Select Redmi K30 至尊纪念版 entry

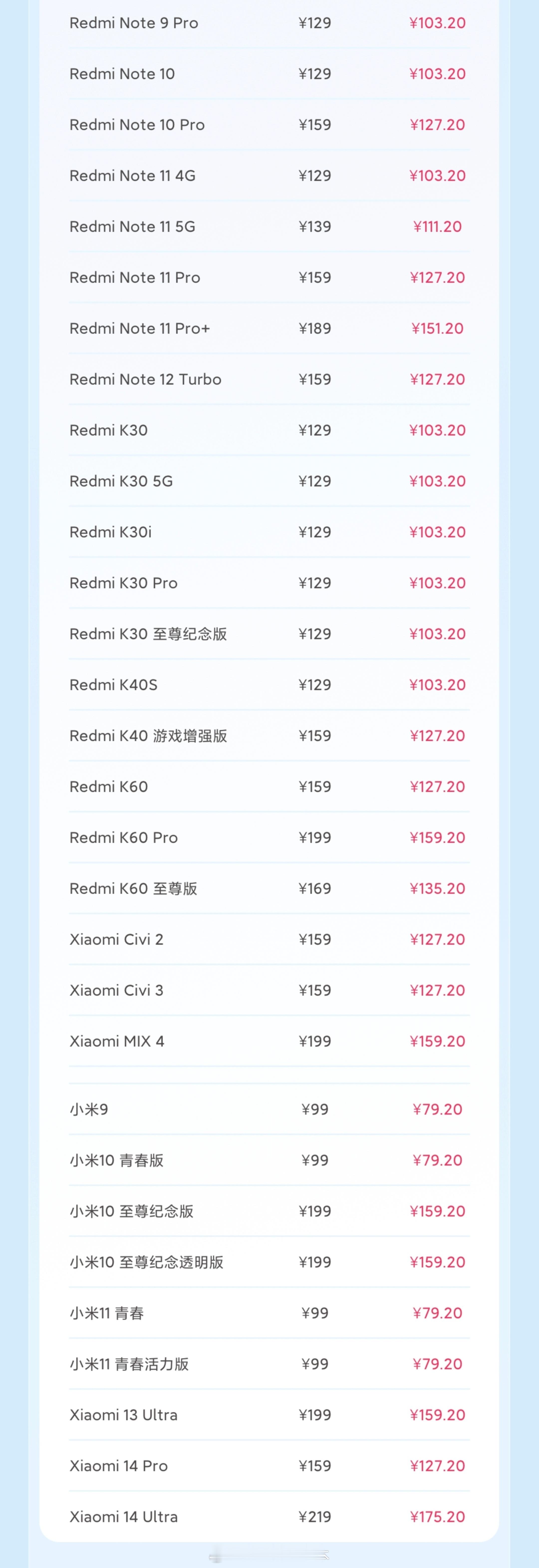[269, 634]
